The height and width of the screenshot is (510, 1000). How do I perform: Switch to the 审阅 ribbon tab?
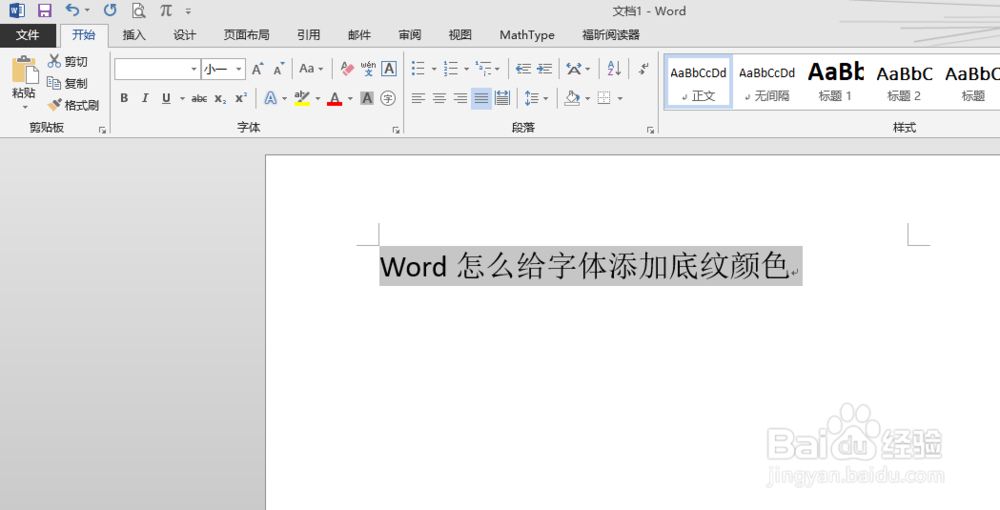(x=409, y=35)
